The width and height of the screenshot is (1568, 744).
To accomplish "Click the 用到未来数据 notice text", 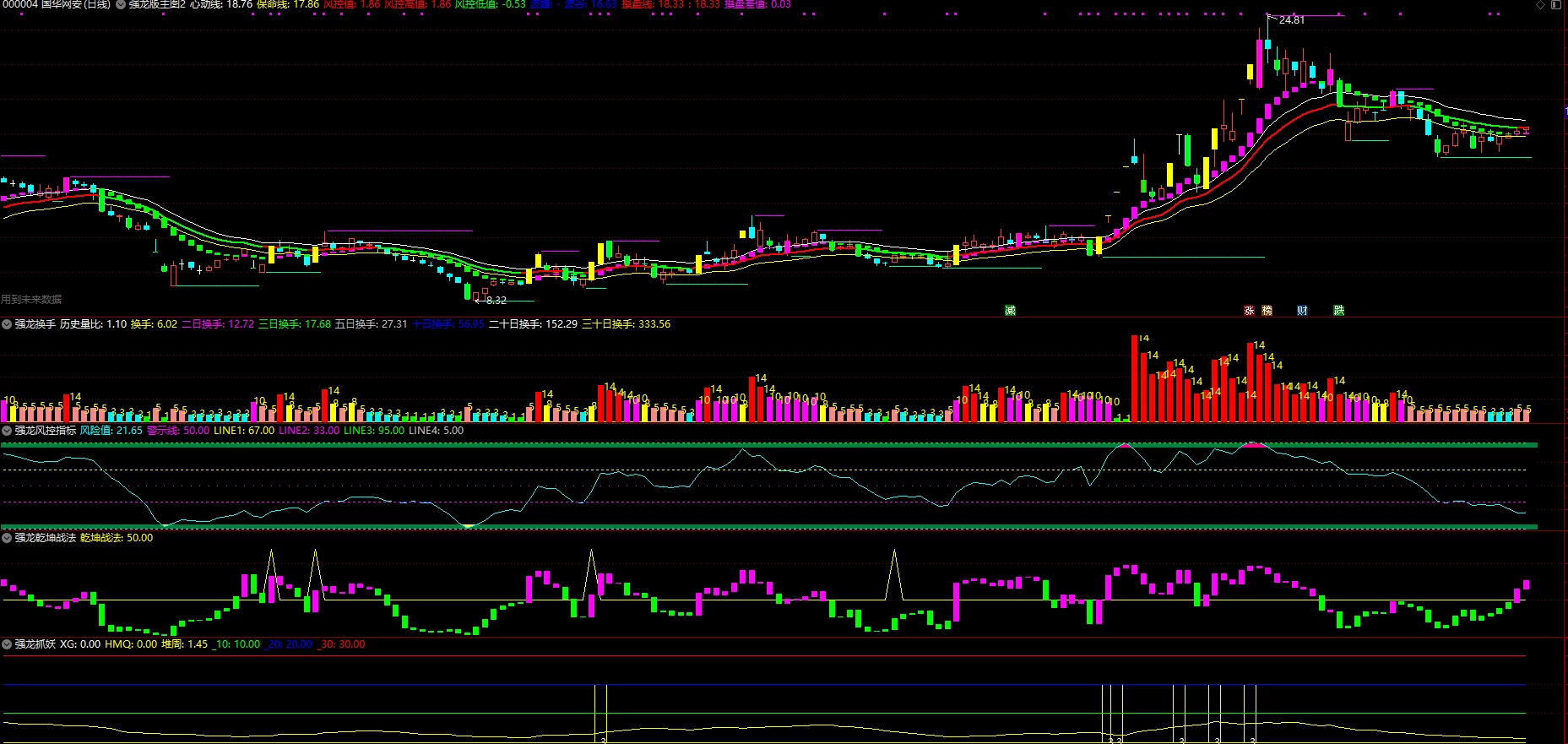I will click(31, 300).
